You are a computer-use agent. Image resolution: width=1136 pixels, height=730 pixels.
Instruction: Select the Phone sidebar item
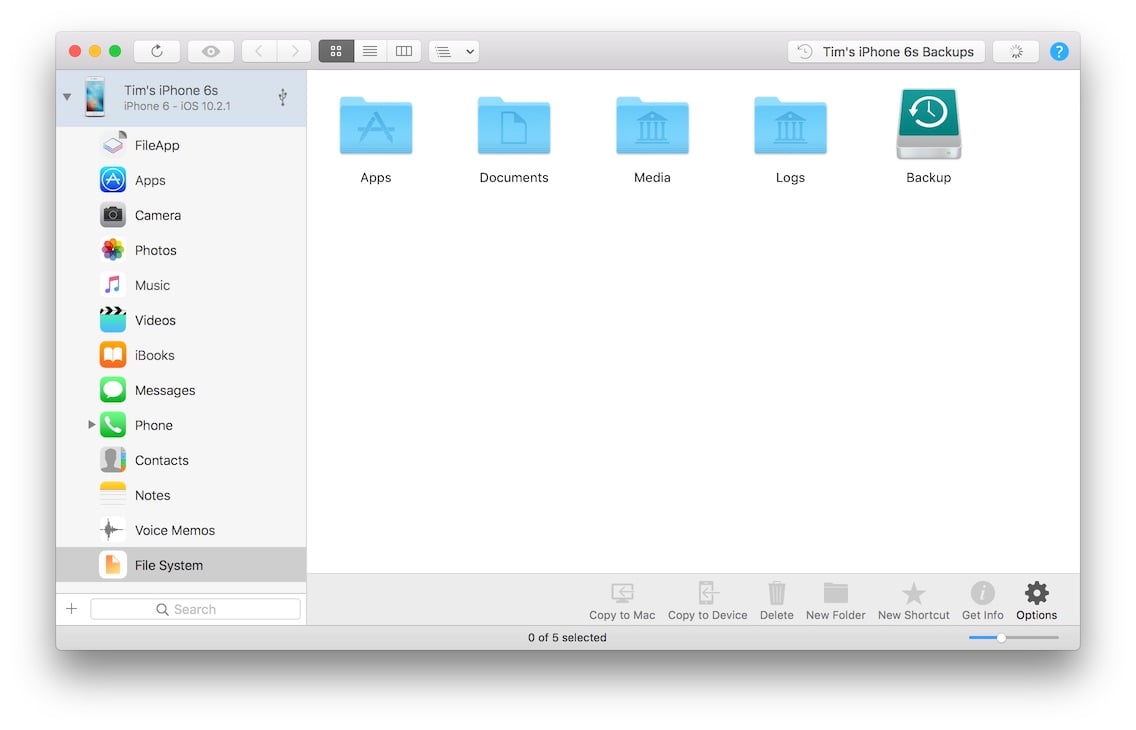[x=181, y=425]
